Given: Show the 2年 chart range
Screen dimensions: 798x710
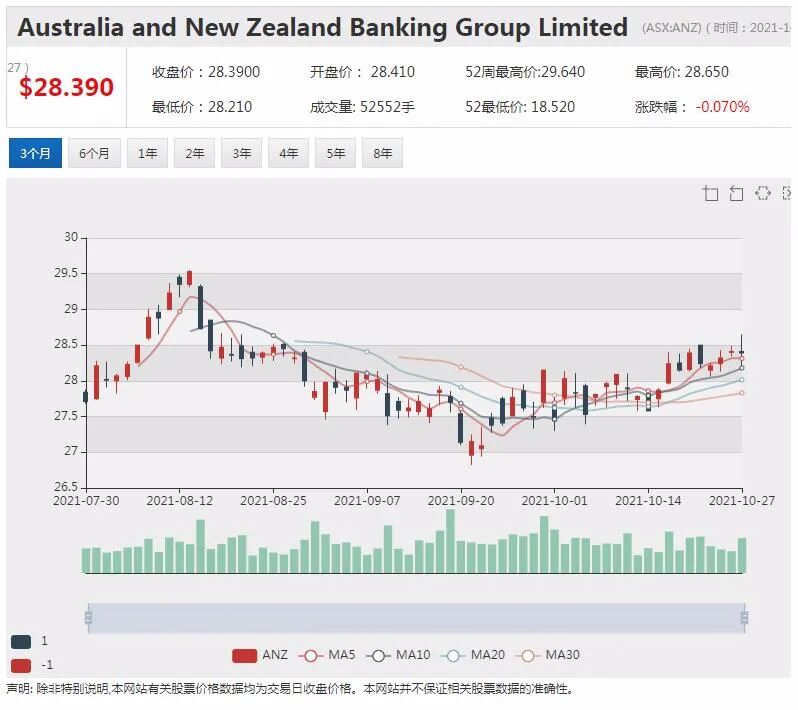Looking at the screenshot, I should pyautogui.click(x=194, y=153).
